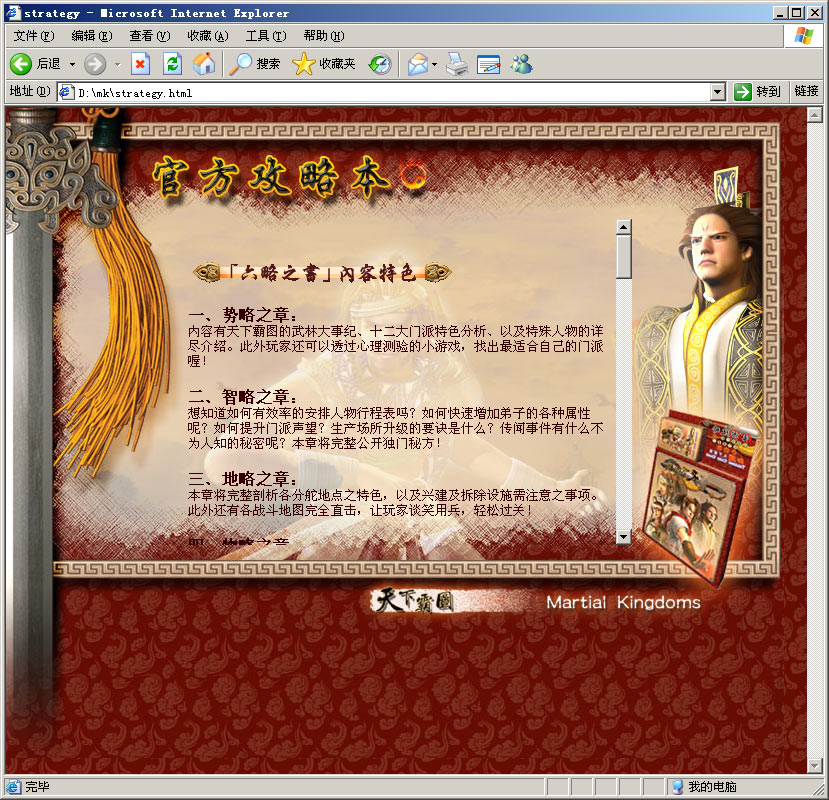The image size is (829, 800).
Task: Click the browser page scroll up arrow
Action: tap(815, 115)
